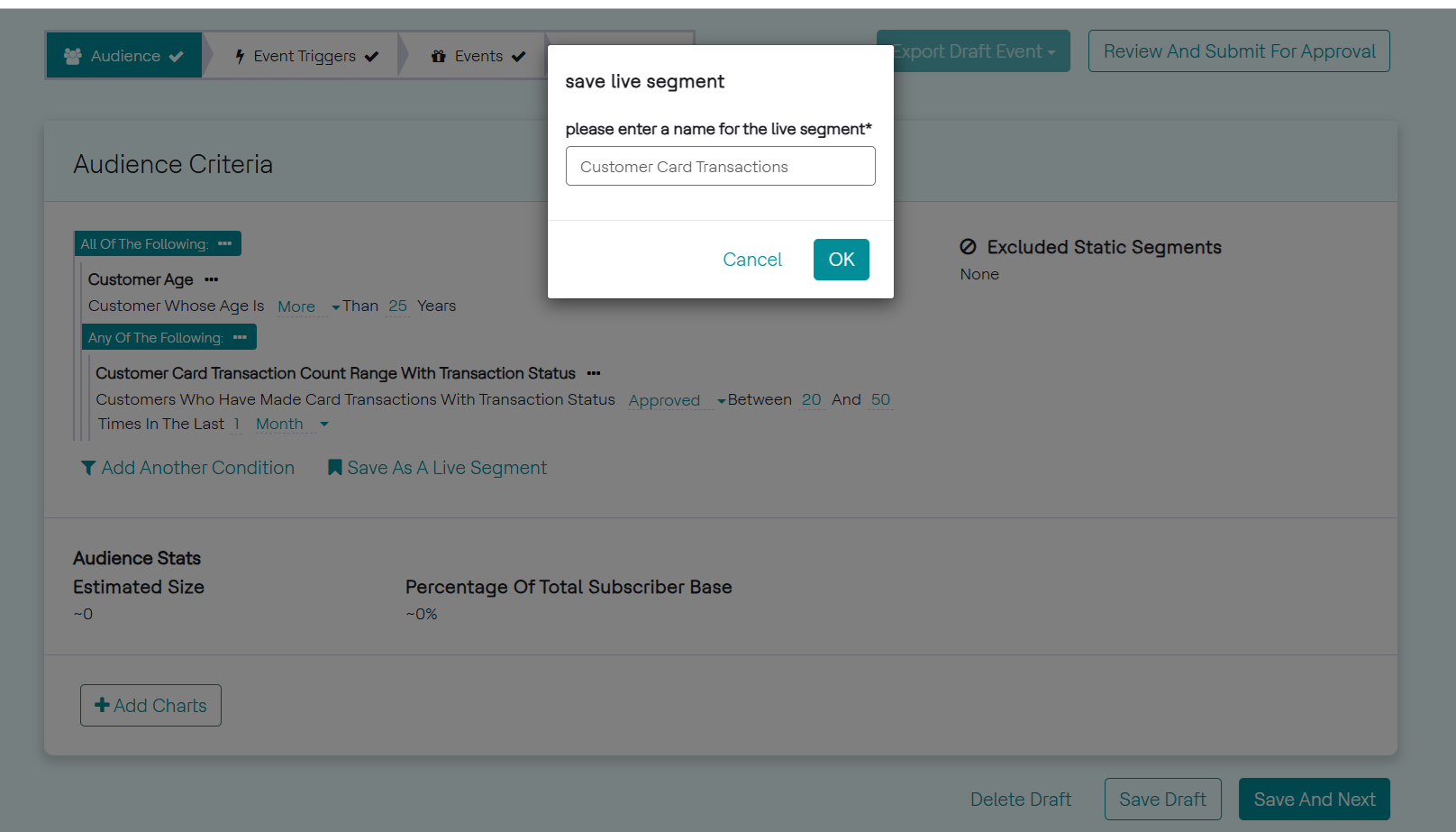The height and width of the screenshot is (832, 1456).
Task: Click the Excluded Static Segments ban icon
Action: tap(969, 247)
